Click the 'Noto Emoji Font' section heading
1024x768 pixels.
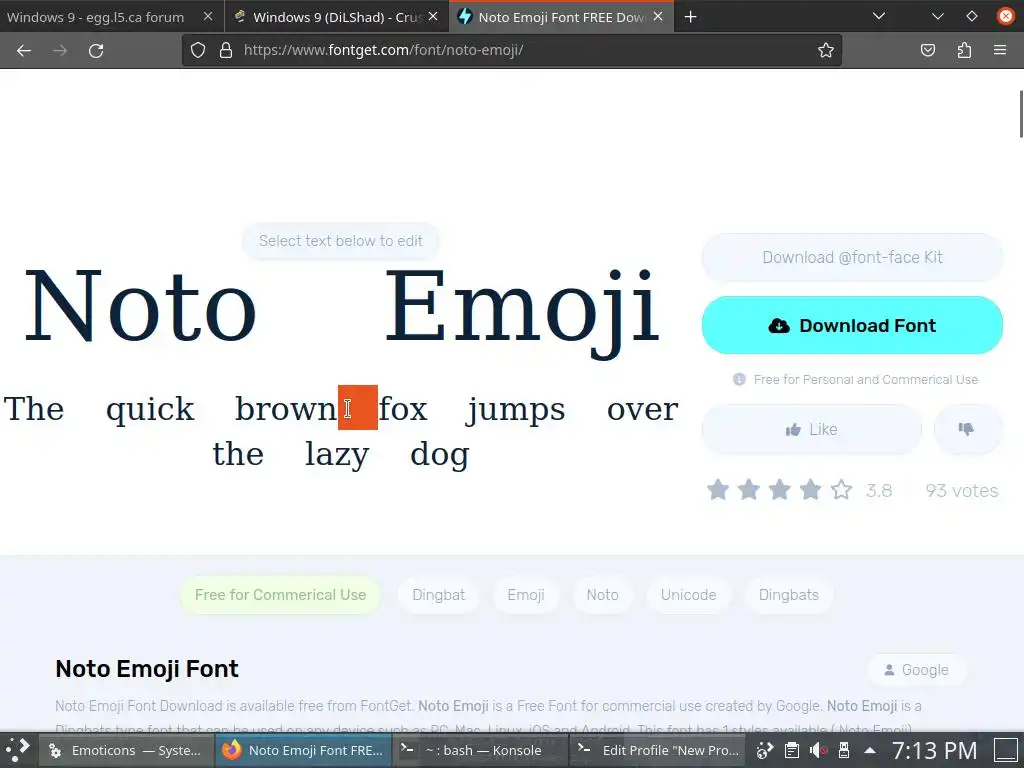tap(147, 669)
